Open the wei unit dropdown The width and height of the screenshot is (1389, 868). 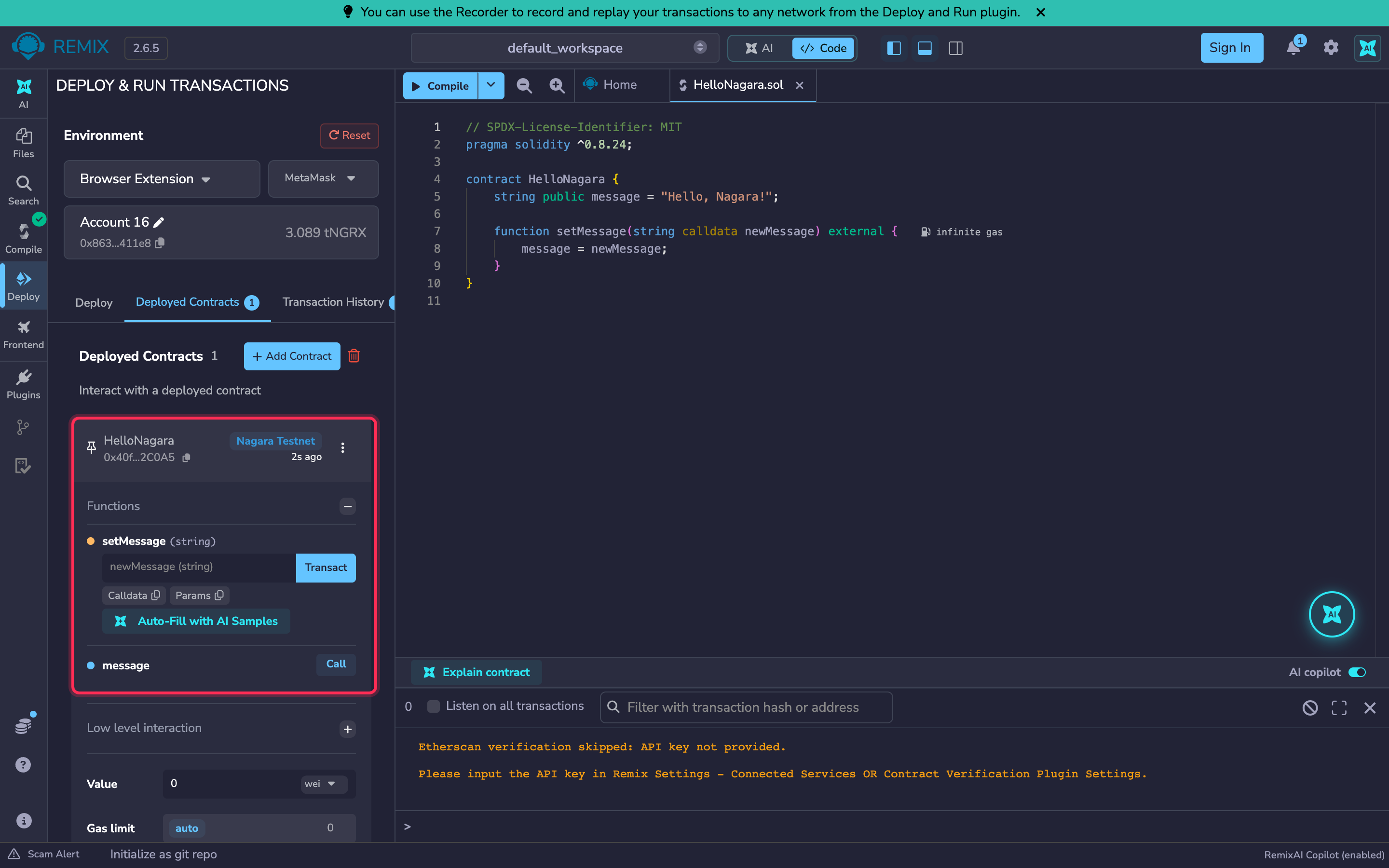[x=323, y=784]
